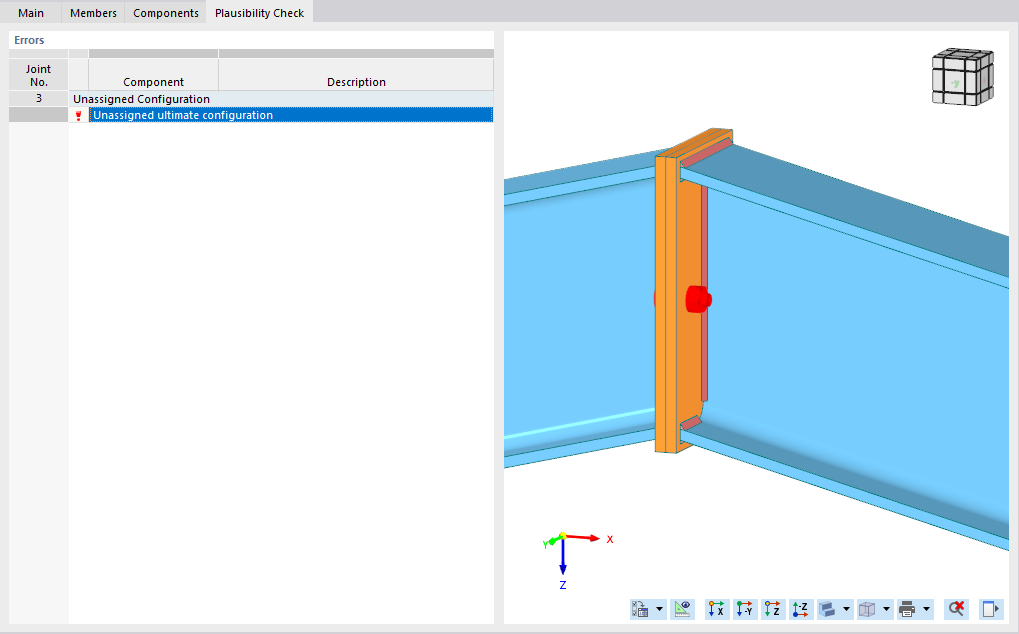Set view in -Z direction
The width and height of the screenshot is (1019, 634).
point(801,609)
